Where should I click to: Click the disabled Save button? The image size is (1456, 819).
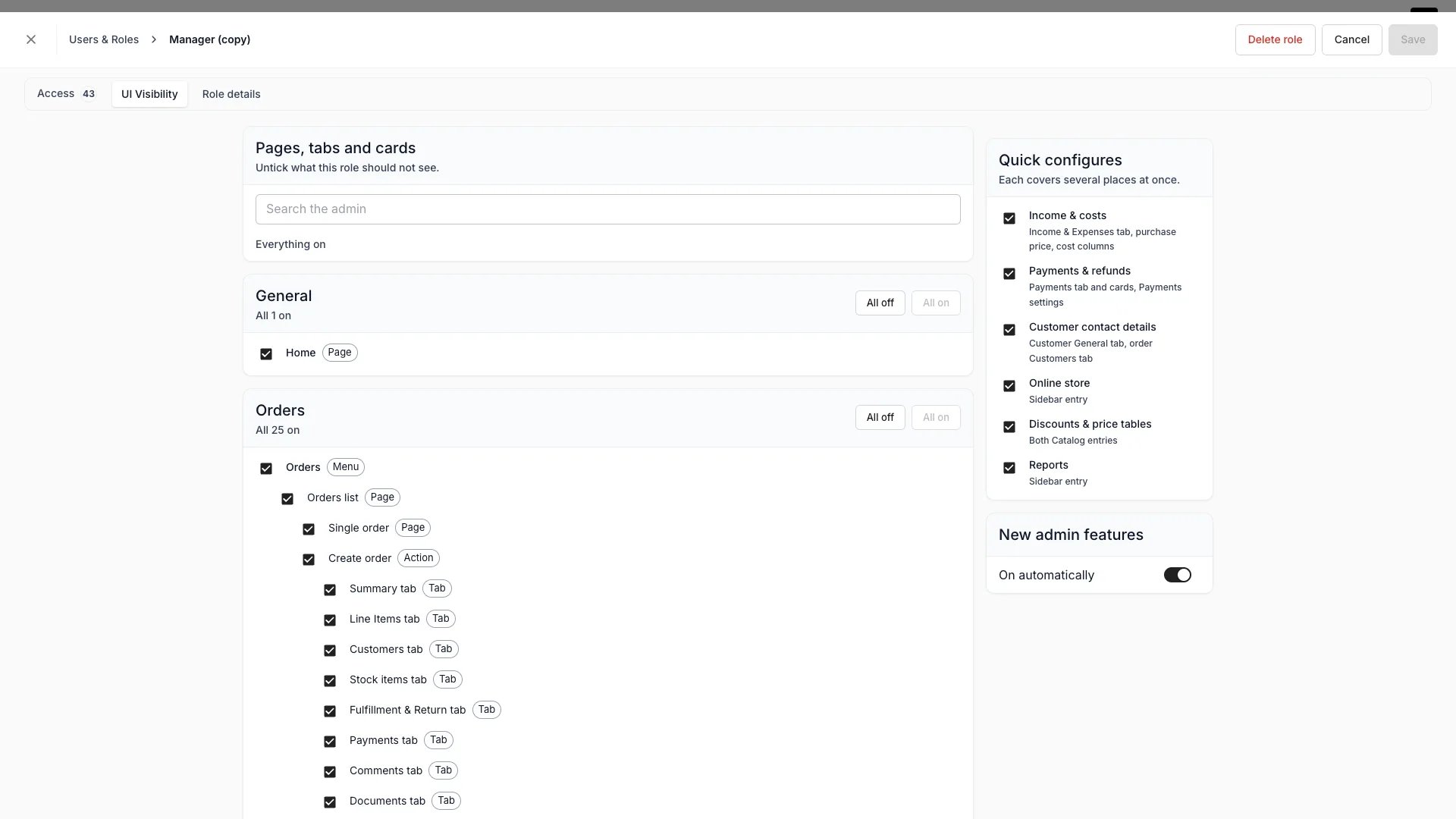[x=1412, y=39]
